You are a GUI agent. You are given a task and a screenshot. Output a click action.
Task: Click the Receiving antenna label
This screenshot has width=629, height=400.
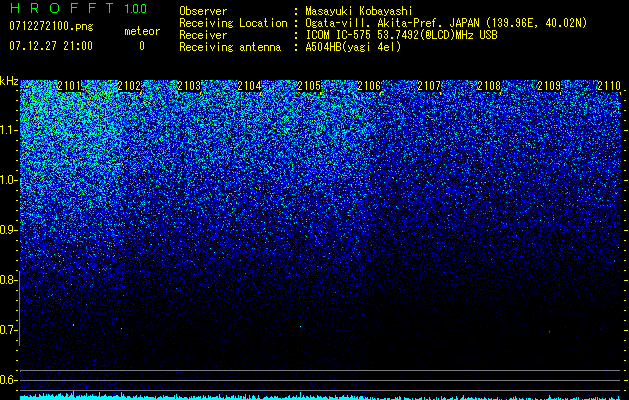(230, 47)
